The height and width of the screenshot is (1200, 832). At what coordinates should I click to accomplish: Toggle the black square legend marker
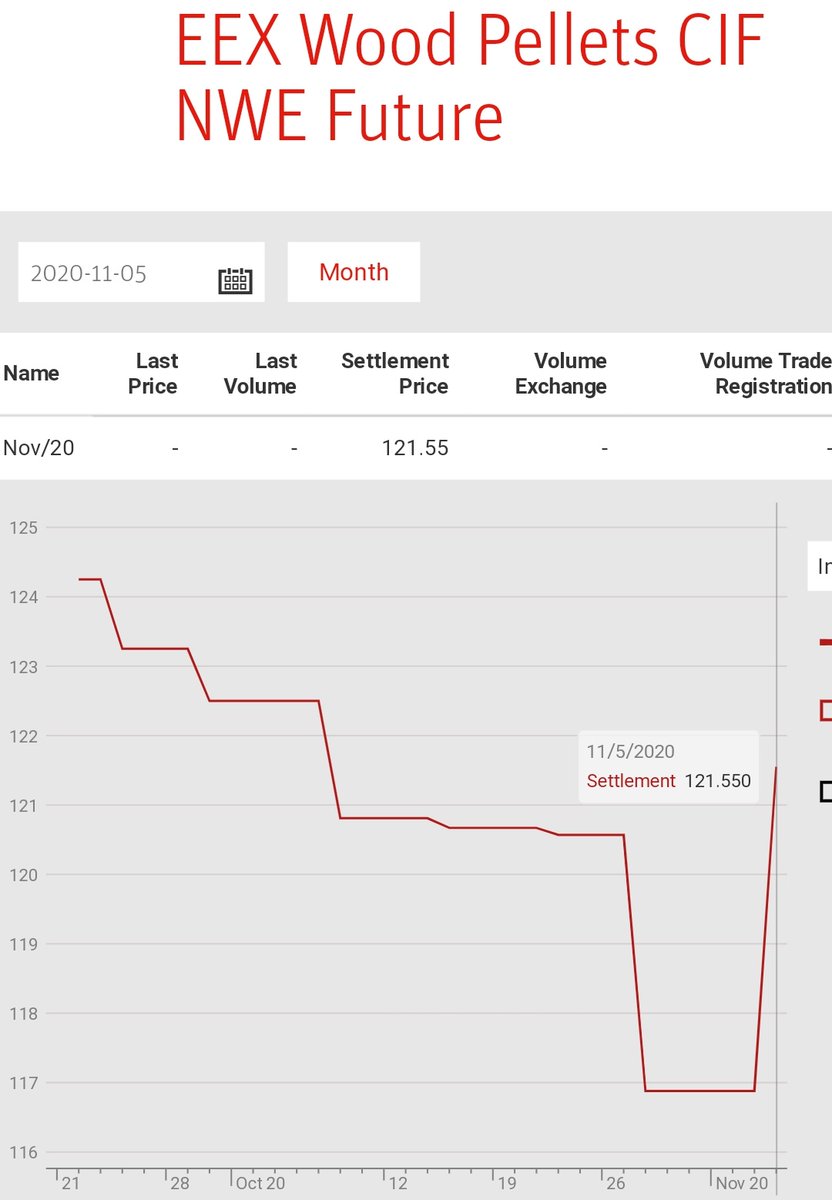(x=826, y=792)
